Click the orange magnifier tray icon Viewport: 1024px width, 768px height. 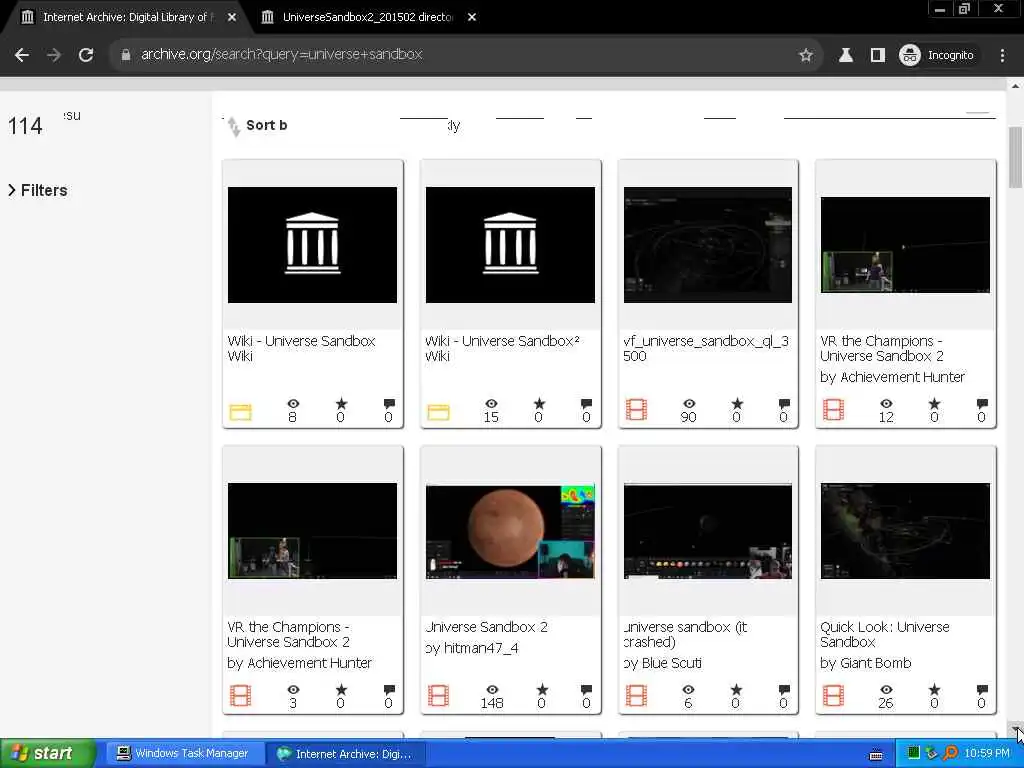[x=950, y=754]
